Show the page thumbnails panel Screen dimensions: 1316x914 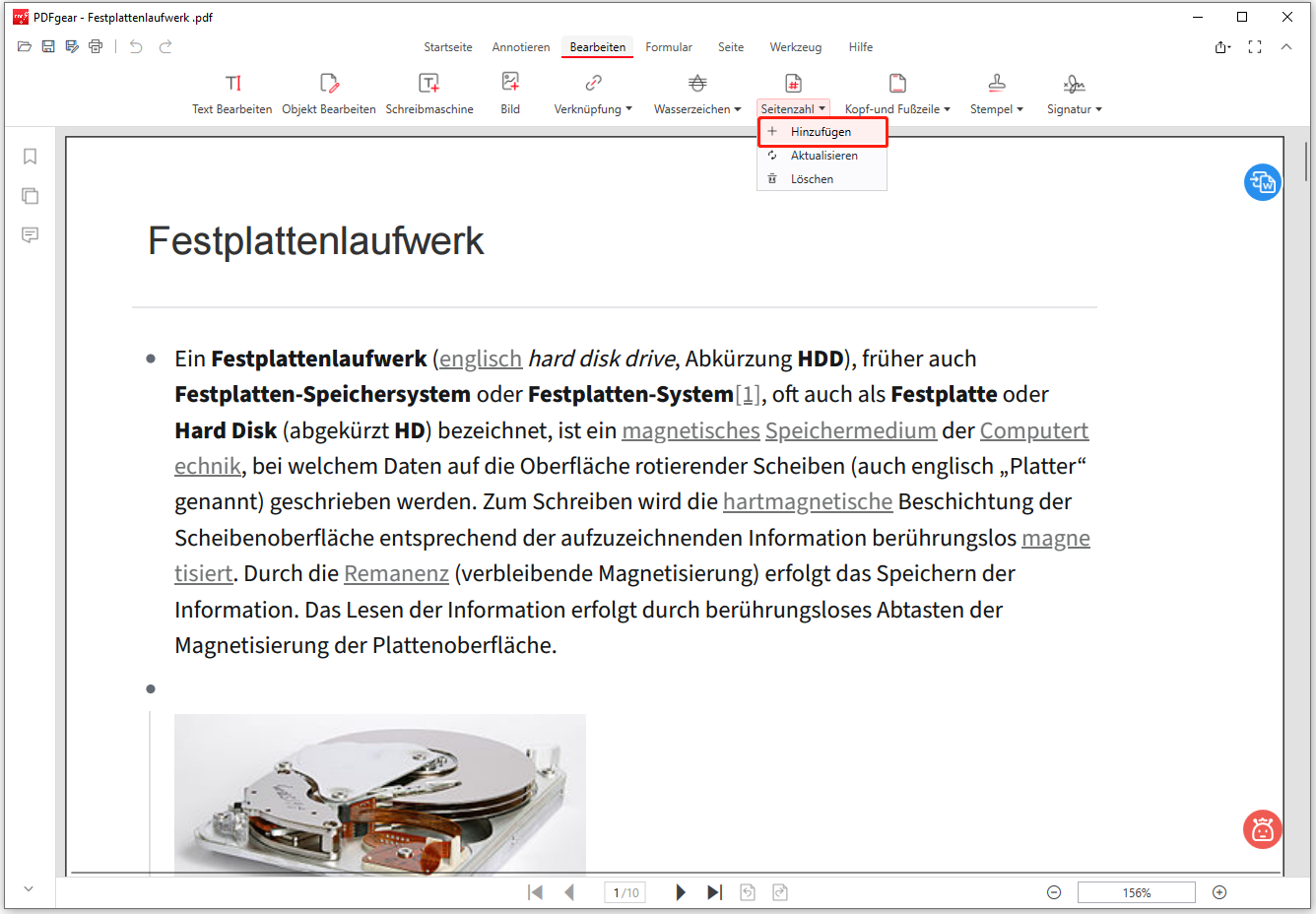tap(30, 195)
